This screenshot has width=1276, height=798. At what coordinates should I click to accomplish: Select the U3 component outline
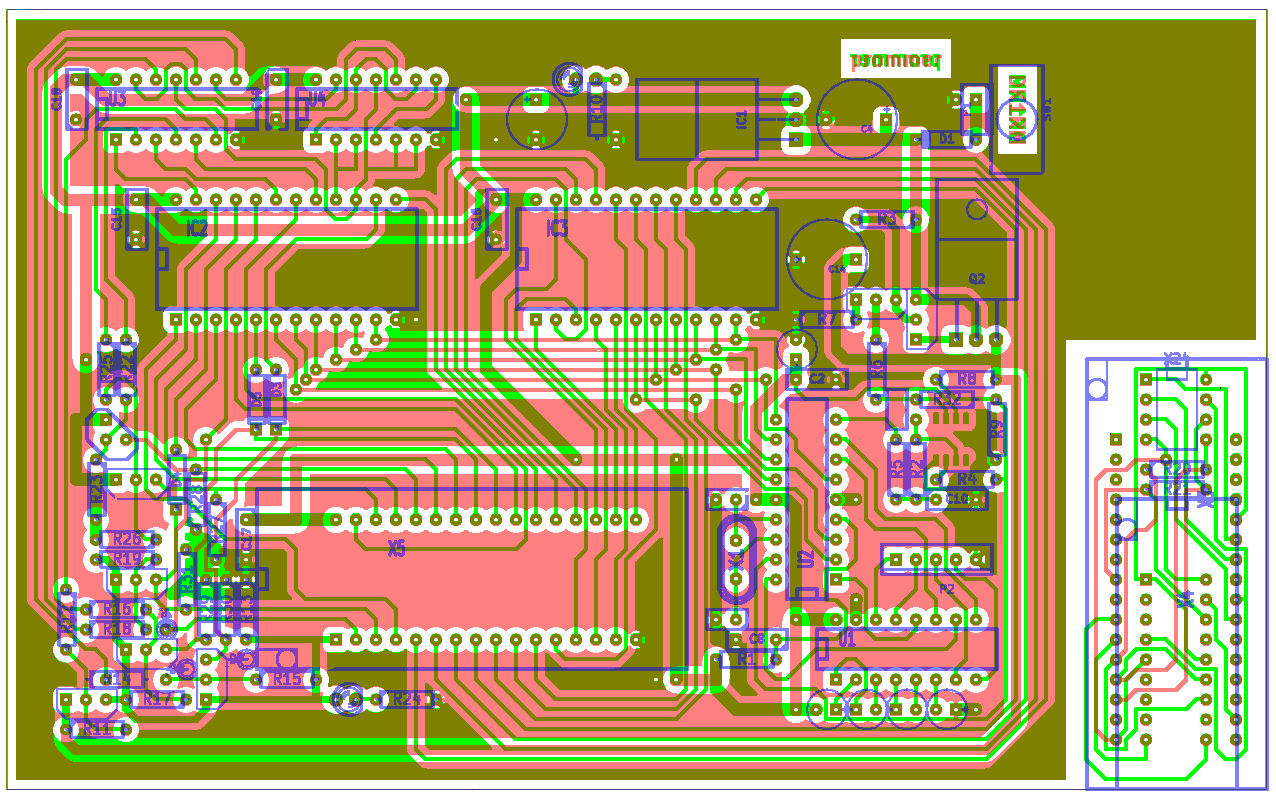click(176, 108)
